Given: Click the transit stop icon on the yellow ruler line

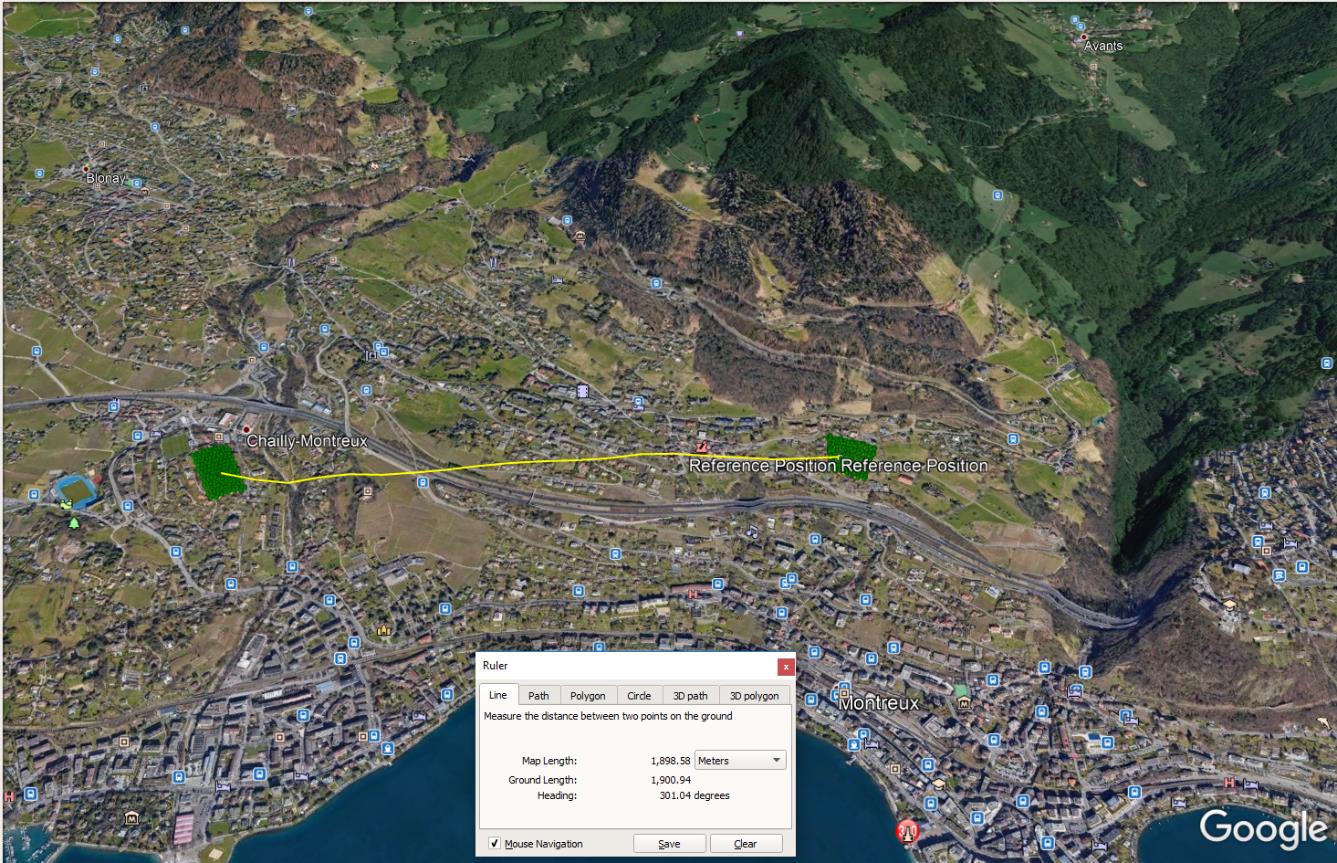Looking at the screenshot, I should 423,482.
